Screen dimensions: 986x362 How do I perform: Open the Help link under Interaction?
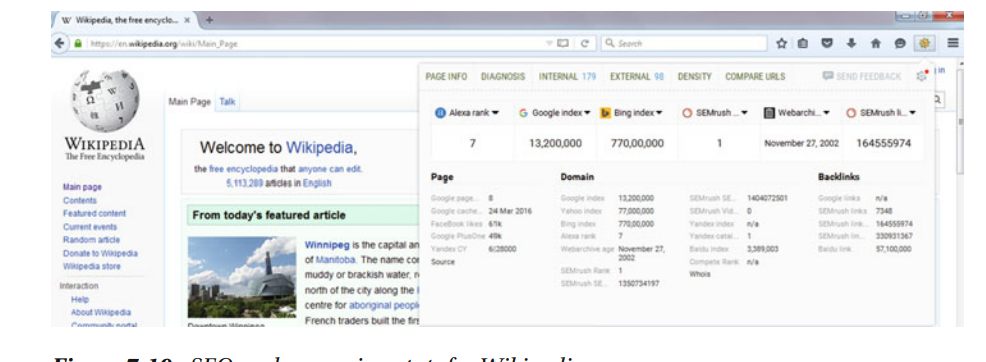coord(80,300)
